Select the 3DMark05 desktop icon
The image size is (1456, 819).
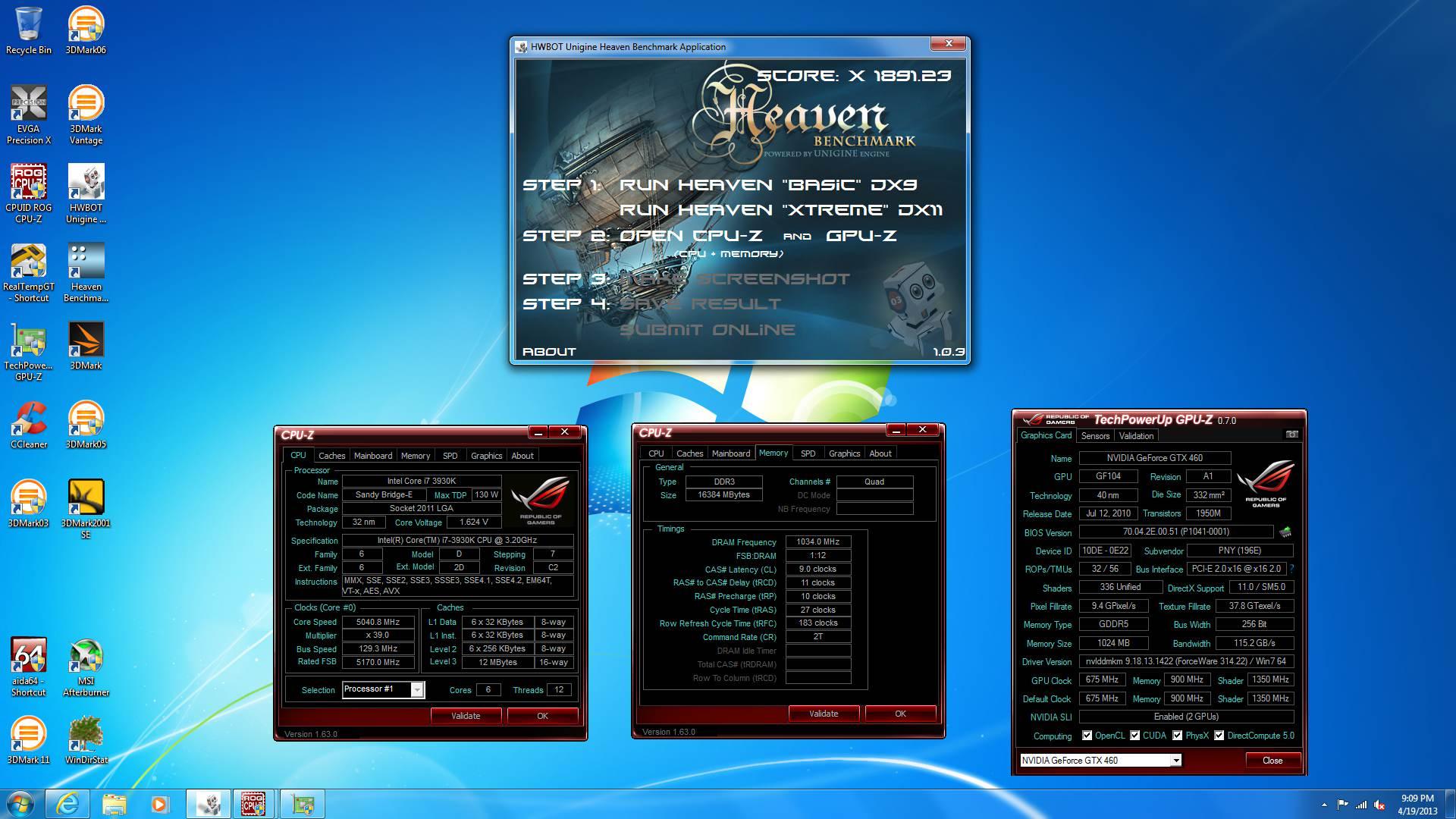tap(86, 425)
